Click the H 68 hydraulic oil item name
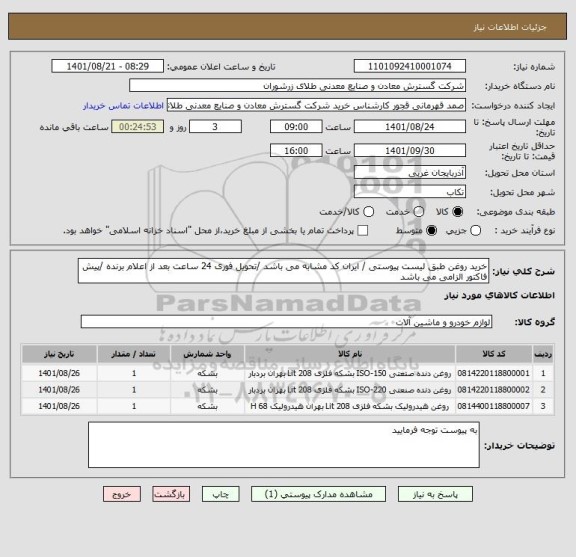 coord(350,406)
